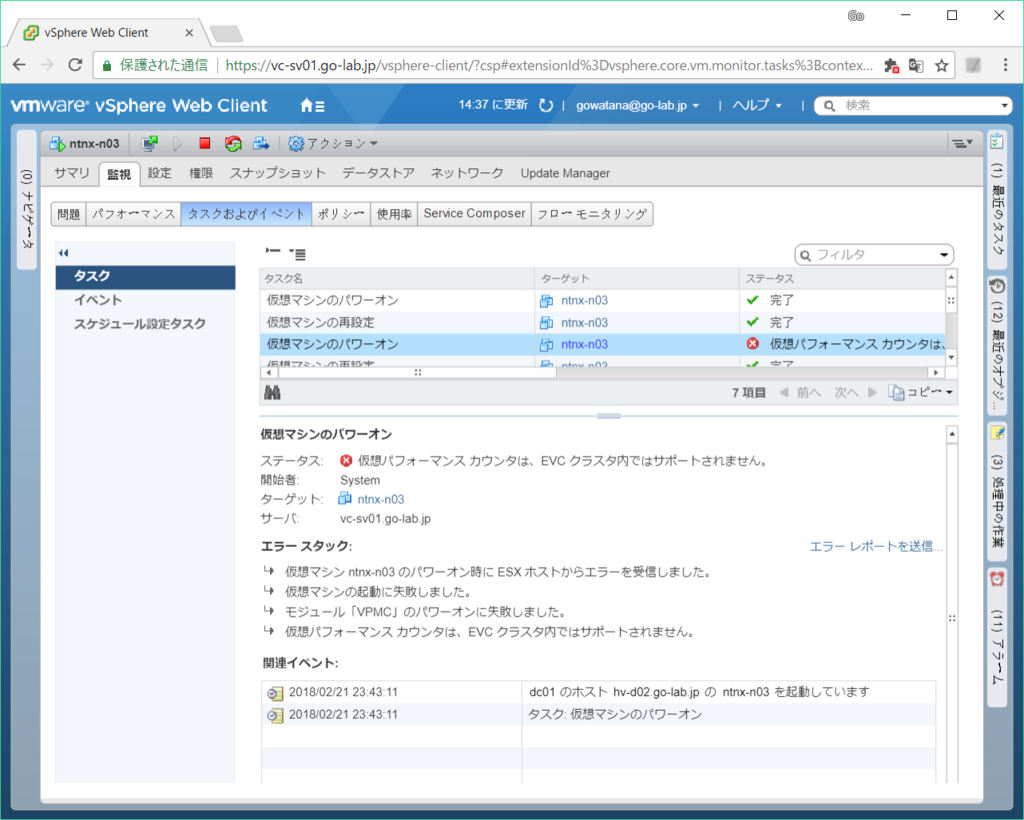
Task: Launch the VM console icon in toolbar
Action: point(150,143)
